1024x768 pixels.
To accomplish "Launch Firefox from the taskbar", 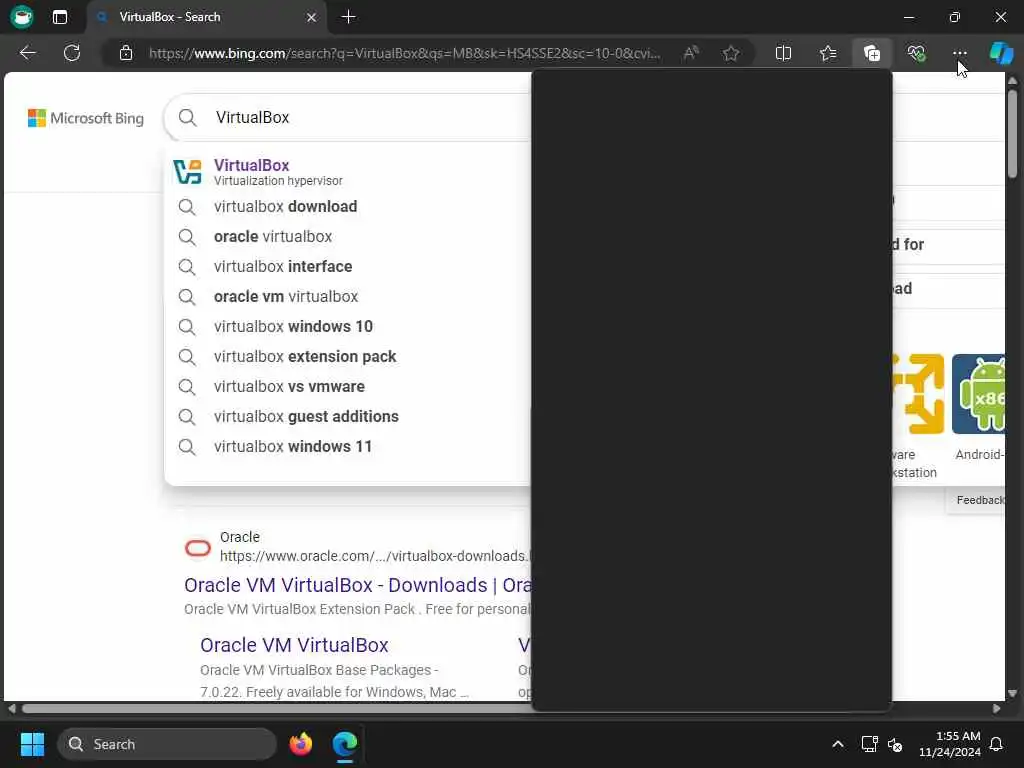I will pos(300,744).
